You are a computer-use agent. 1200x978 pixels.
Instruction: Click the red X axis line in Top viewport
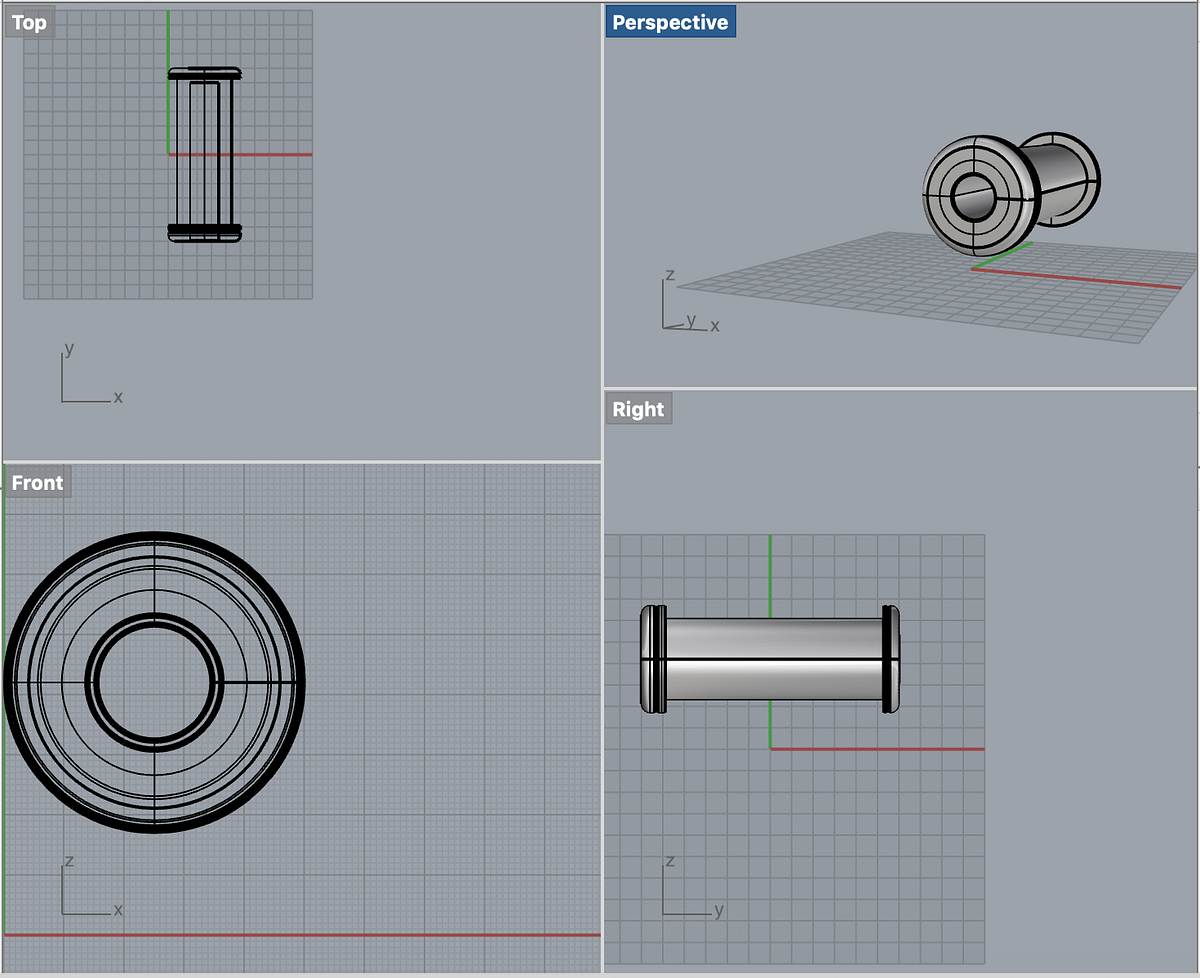click(x=240, y=154)
